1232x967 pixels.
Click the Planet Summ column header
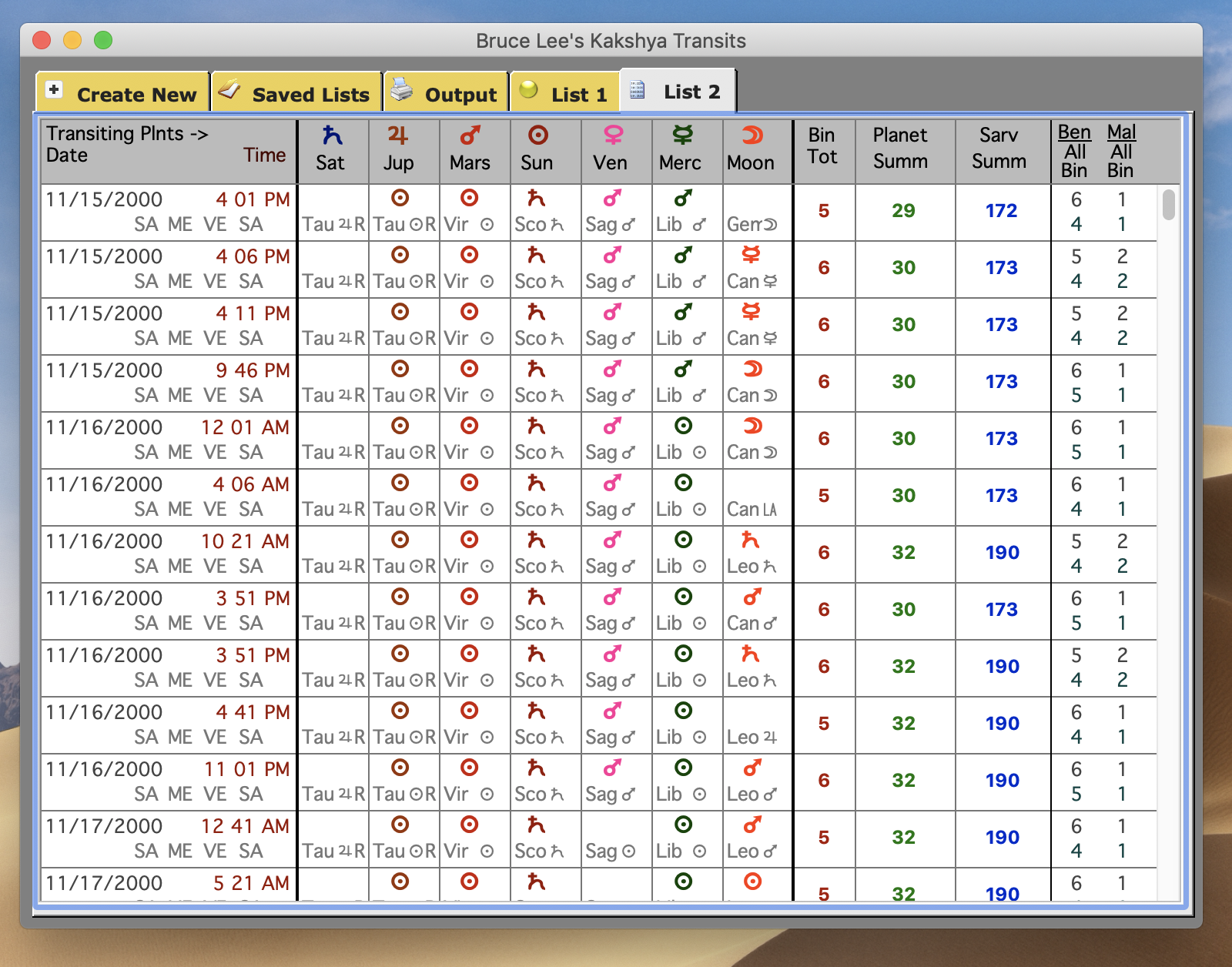coord(900,149)
